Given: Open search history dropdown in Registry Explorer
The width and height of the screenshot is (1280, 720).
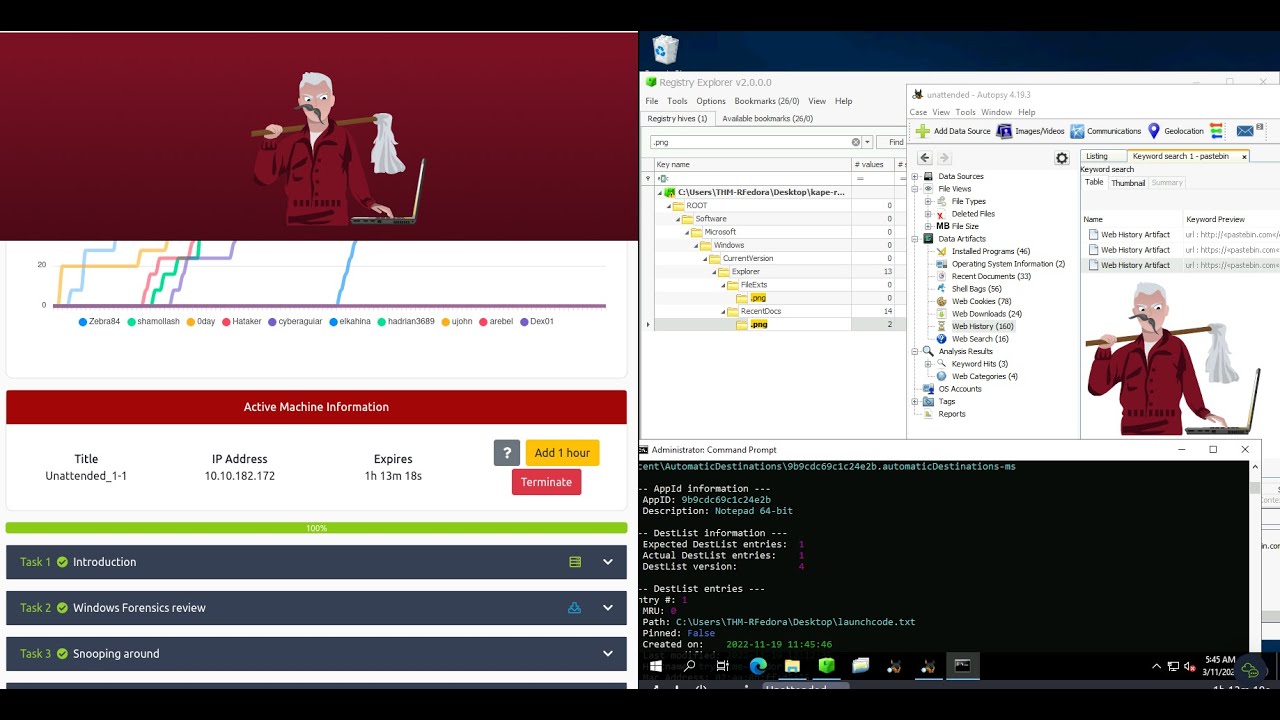Looking at the screenshot, I should 867,142.
